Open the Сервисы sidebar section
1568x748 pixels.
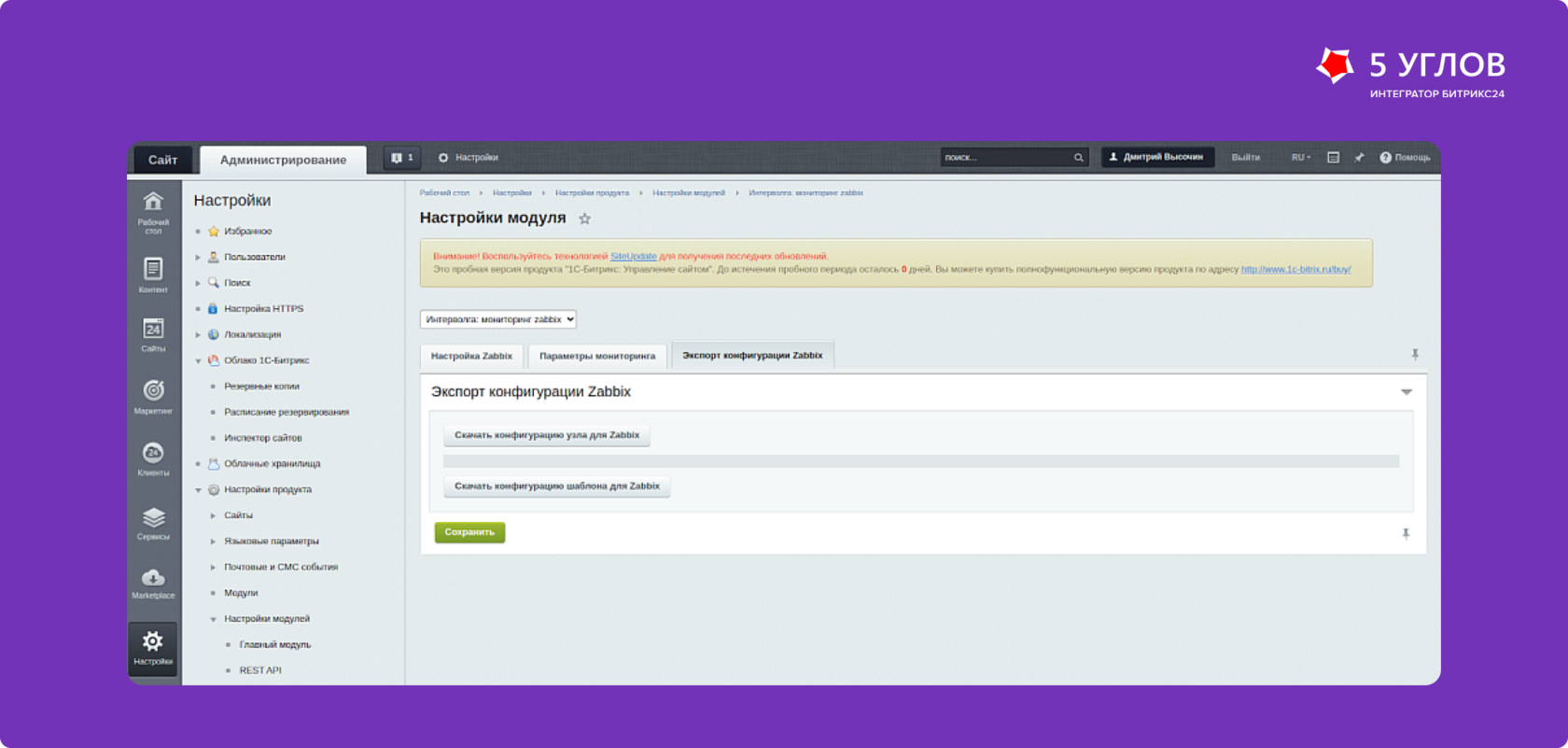[x=153, y=523]
